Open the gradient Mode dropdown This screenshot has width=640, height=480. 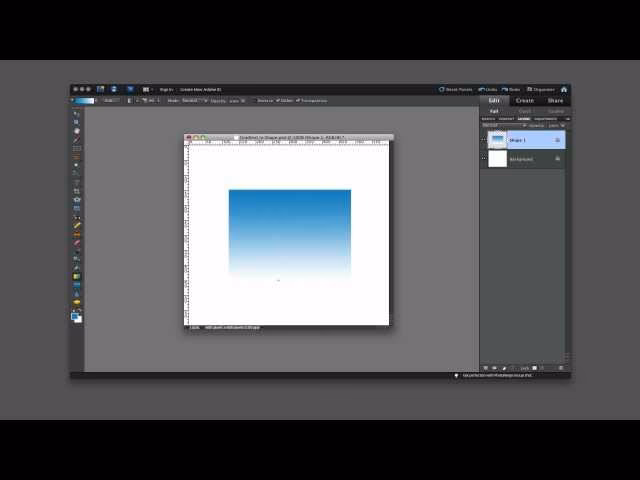point(195,100)
